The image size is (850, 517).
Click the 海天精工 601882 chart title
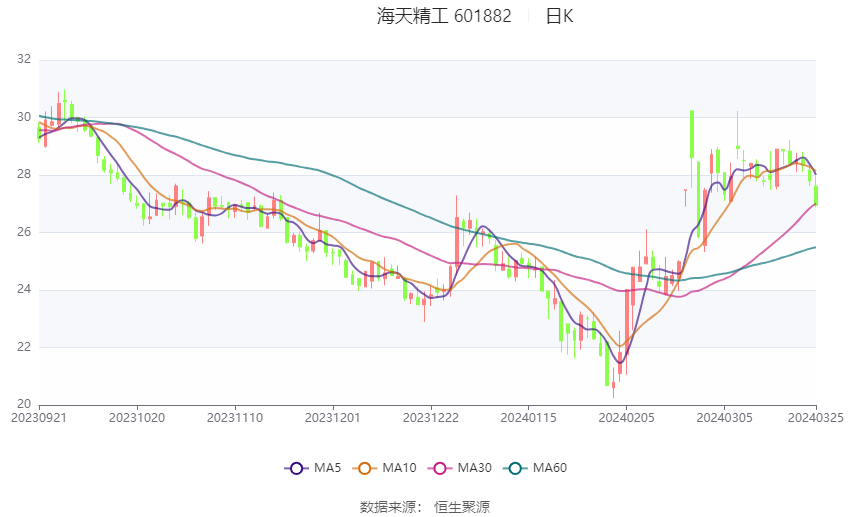[x=444, y=16]
